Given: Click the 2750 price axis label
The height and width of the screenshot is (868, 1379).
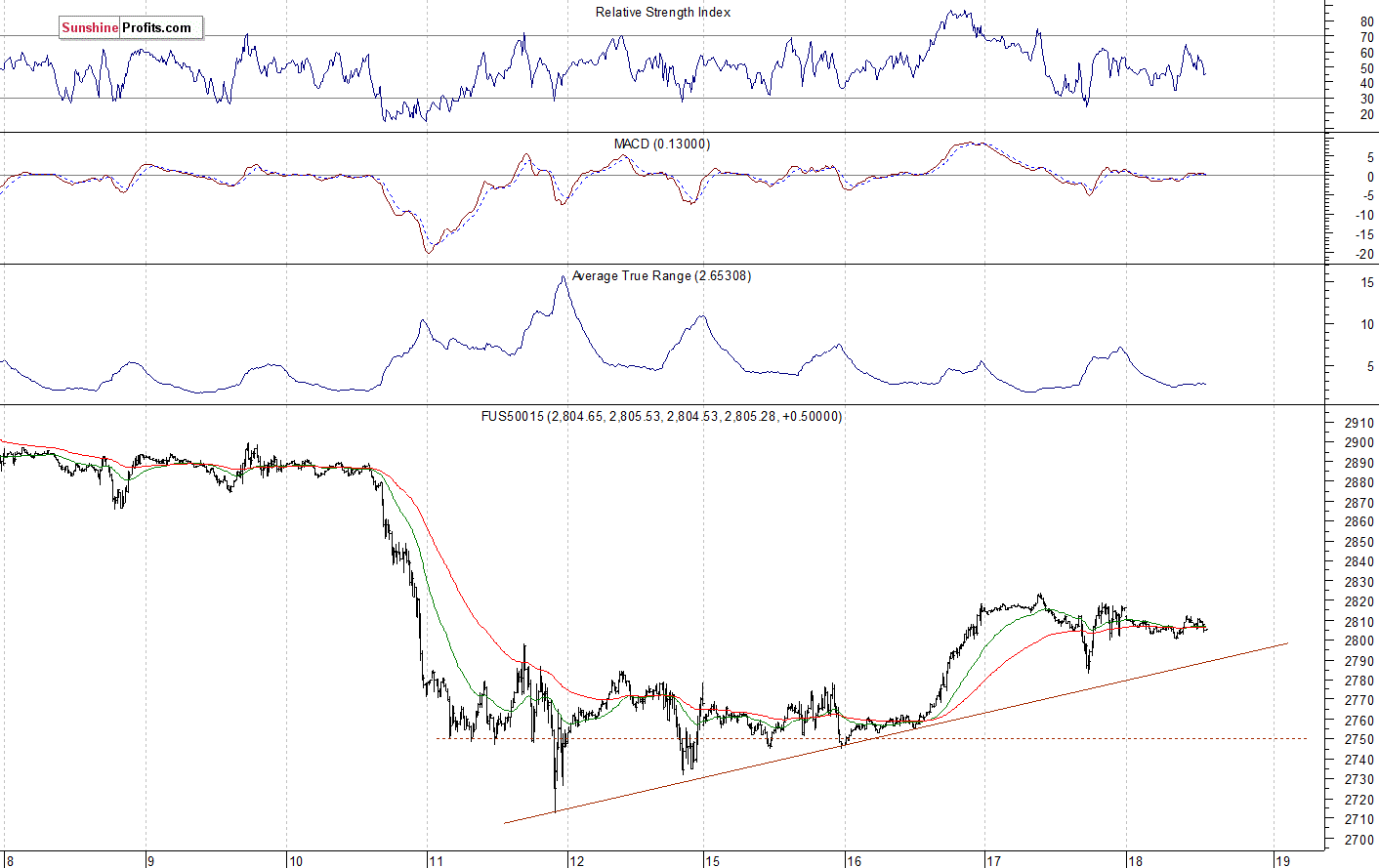Looking at the screenshot, I should (x=1359, y=739).
